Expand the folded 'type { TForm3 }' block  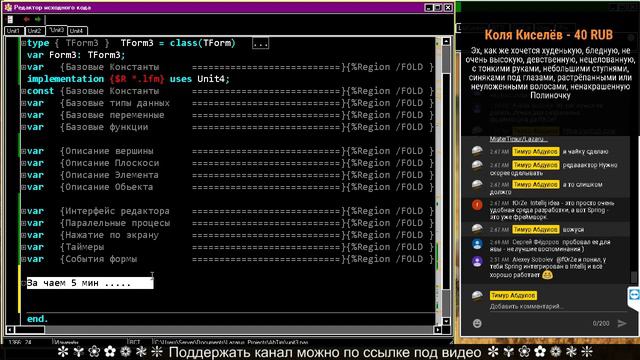tap(24, 43)
